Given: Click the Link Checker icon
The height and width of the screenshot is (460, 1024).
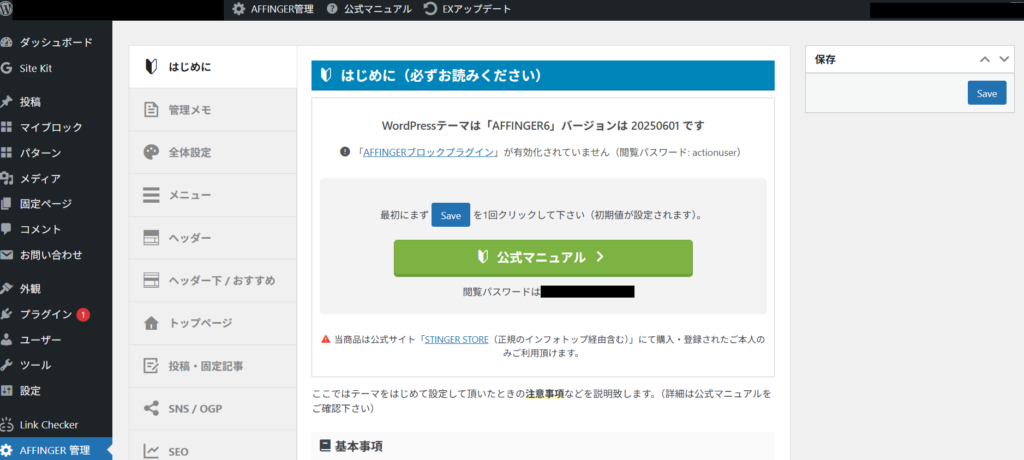Looking at the screenshot, I should click(x=7, y=425).
